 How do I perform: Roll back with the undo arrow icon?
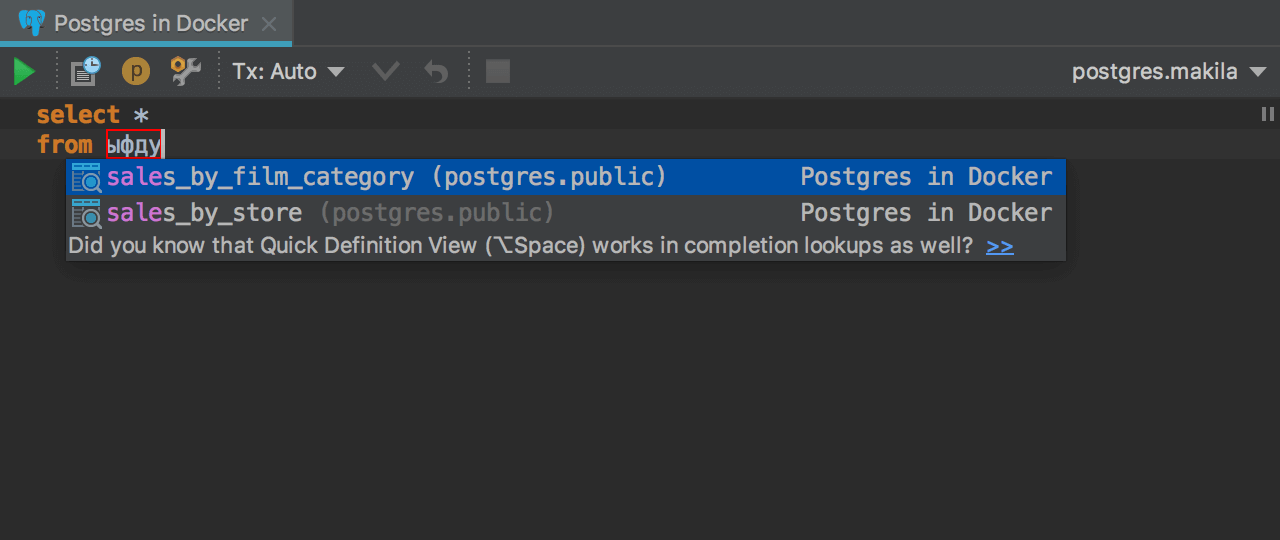436,72
